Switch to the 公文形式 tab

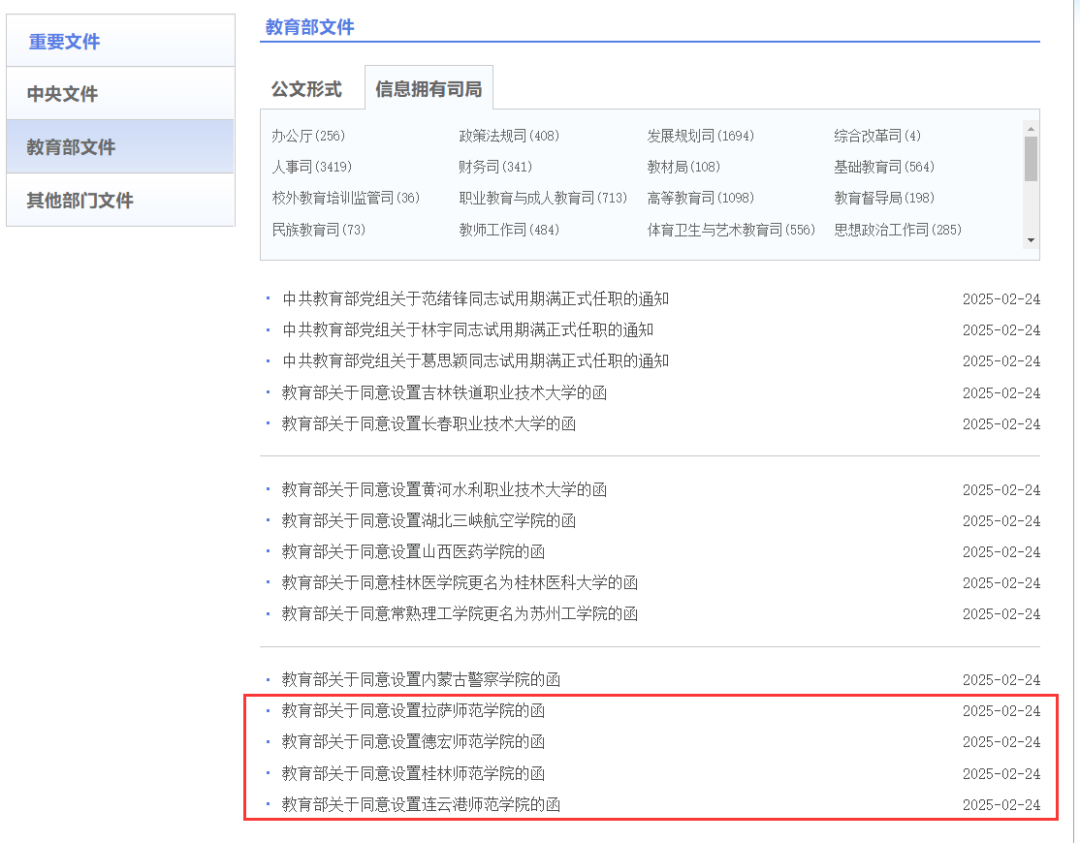(306, 89)
